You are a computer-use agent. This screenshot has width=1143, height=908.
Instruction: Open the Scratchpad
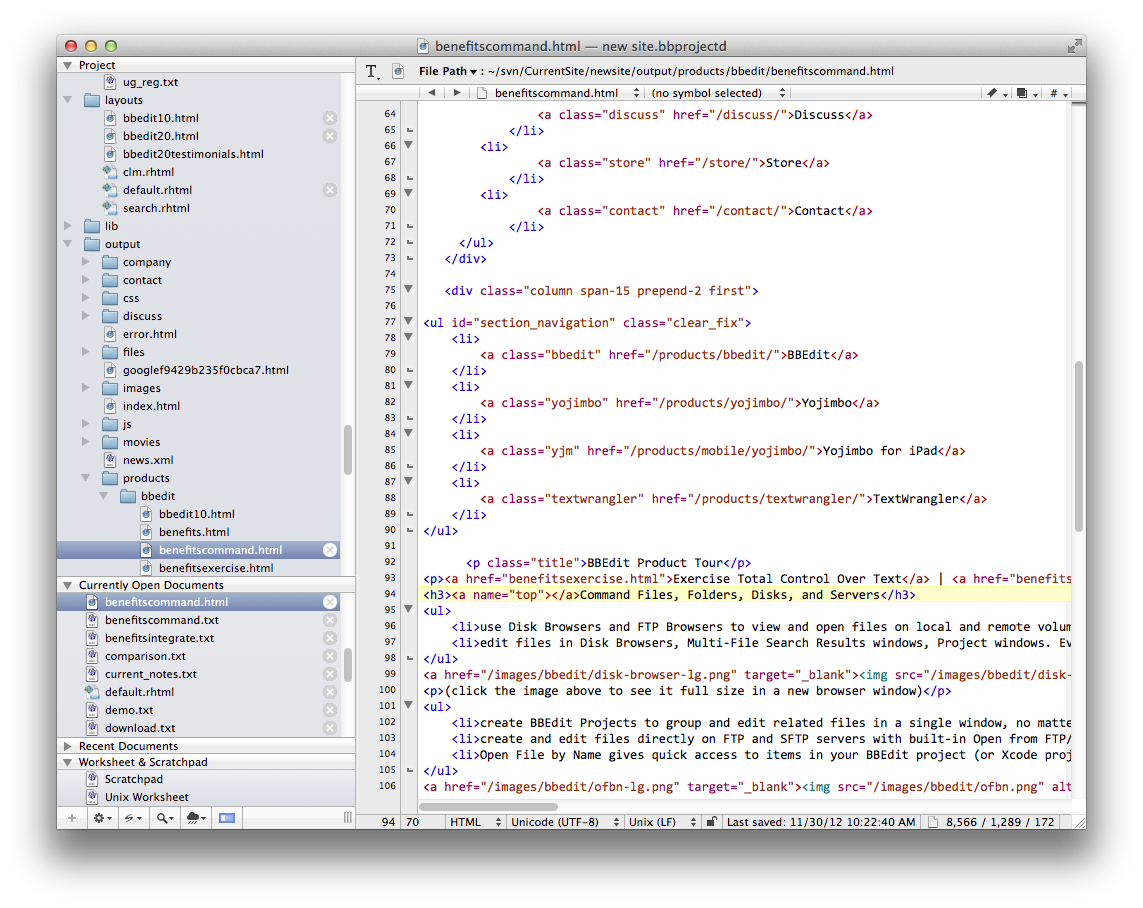[x=133, y=779]
